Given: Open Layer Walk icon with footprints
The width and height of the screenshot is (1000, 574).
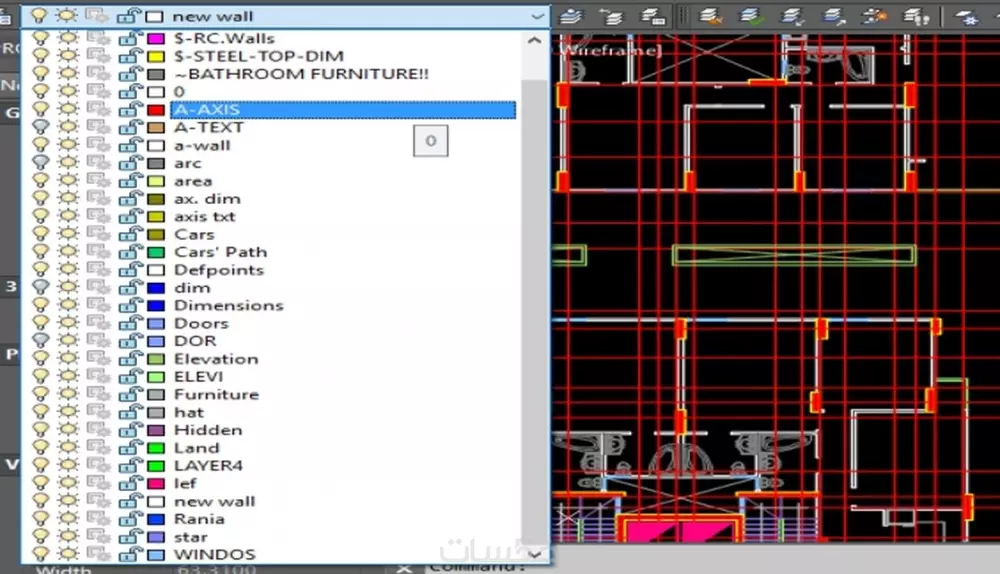Looking at the screenshot, I should [x=916, y=16].
